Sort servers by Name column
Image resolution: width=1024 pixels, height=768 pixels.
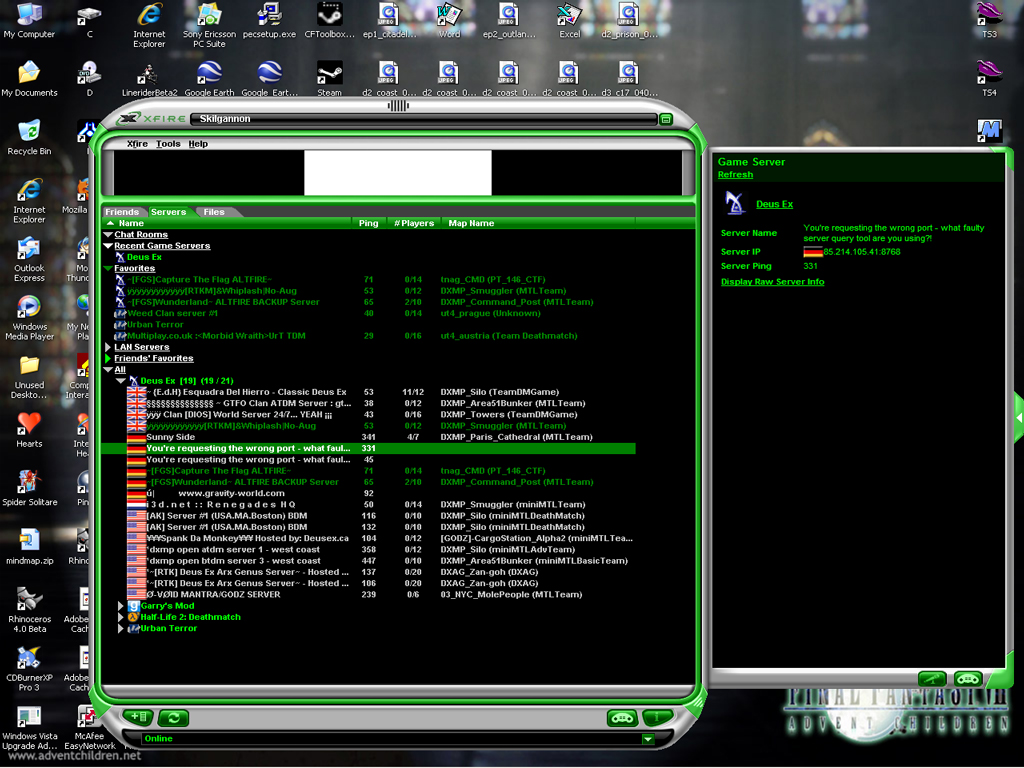point(227,223)
